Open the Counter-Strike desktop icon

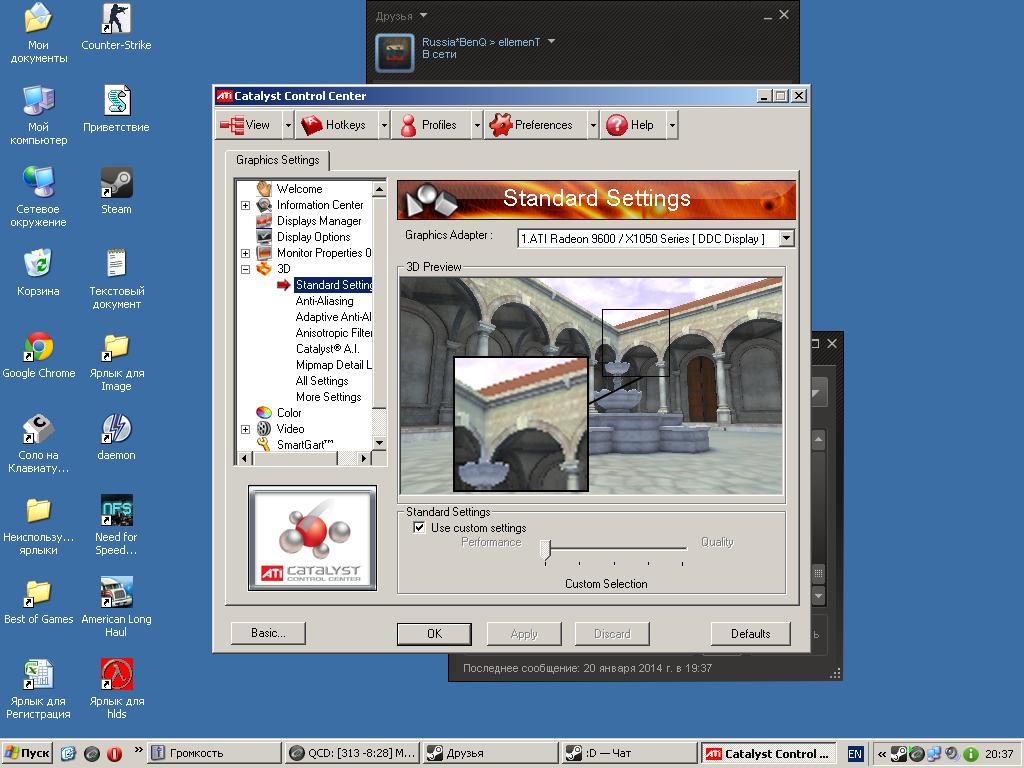[x=116, y=27]
